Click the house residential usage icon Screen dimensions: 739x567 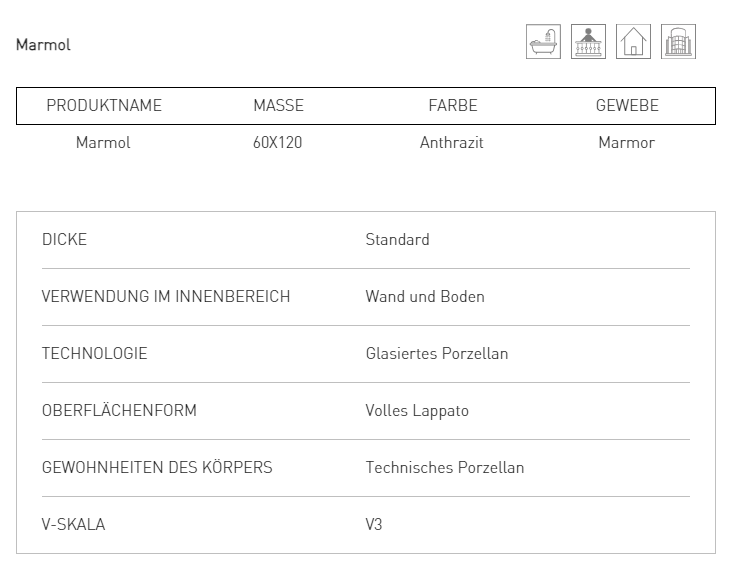633,41
